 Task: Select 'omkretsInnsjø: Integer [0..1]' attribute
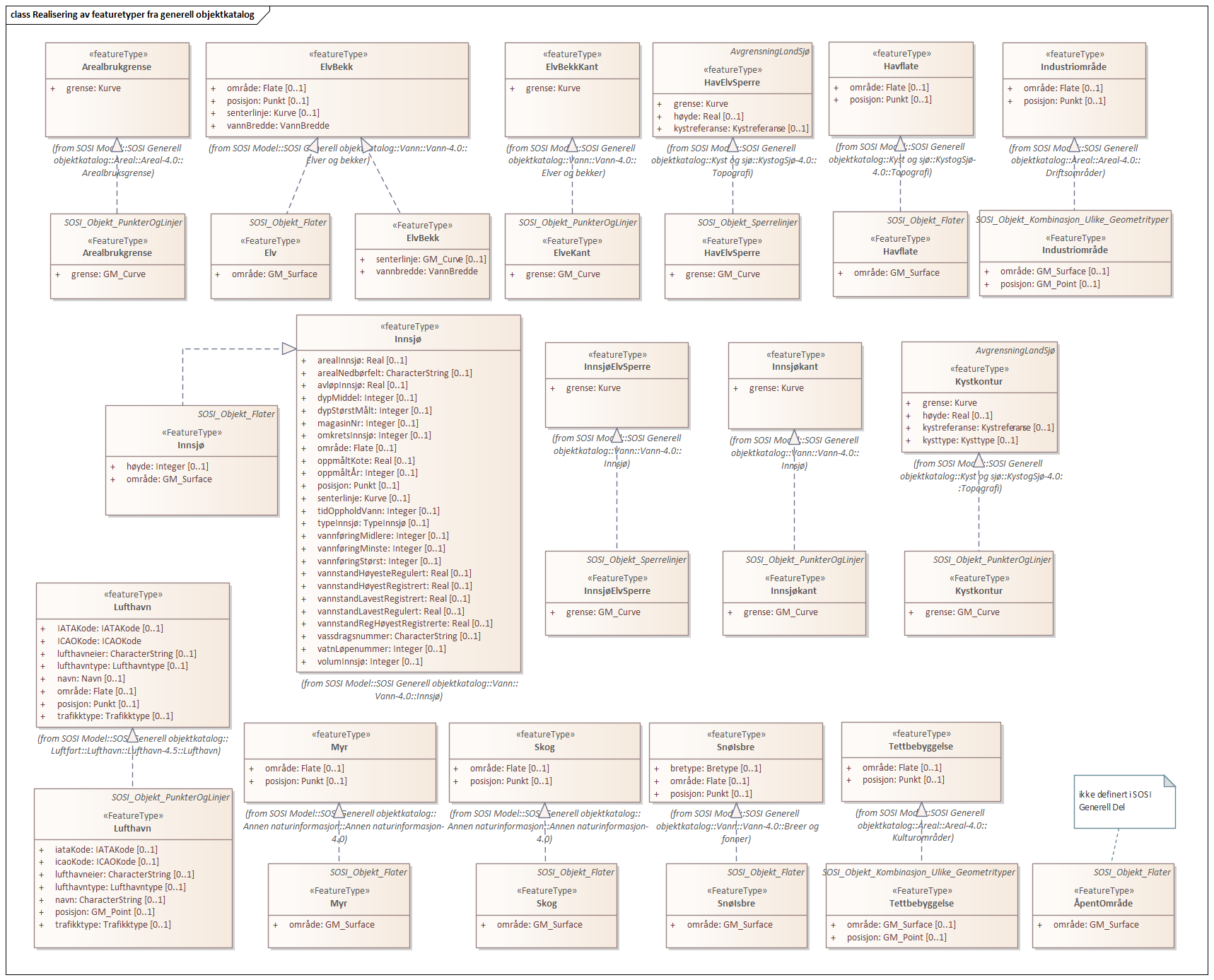point(374,435)
